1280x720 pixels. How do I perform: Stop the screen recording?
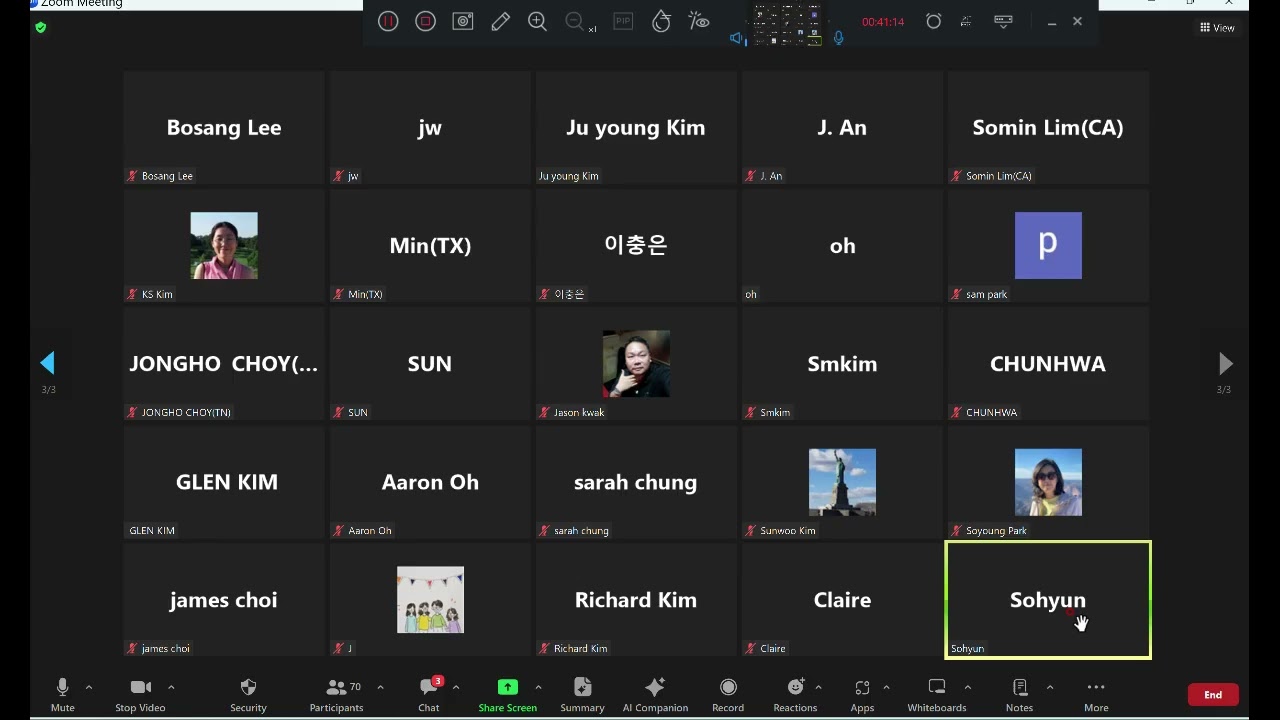[x=425, y=21]
